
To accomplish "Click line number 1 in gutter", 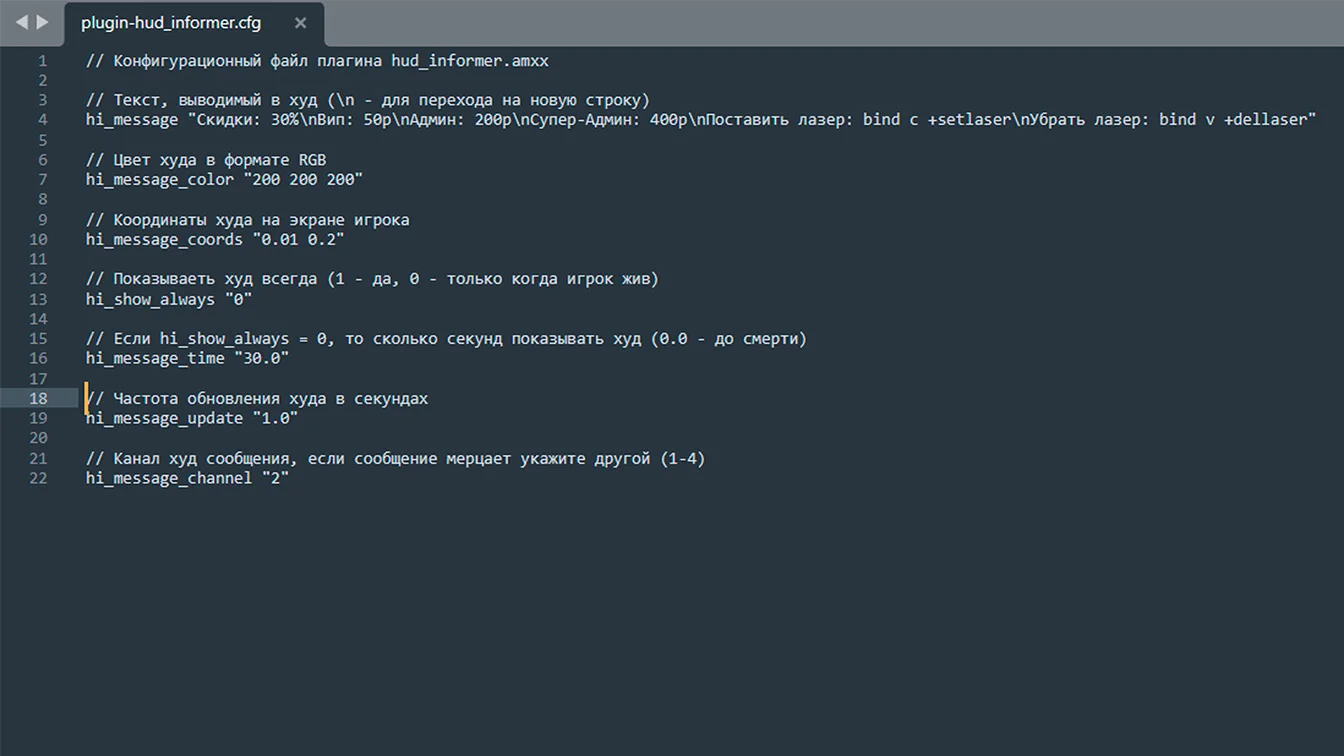I will (43, 60).
